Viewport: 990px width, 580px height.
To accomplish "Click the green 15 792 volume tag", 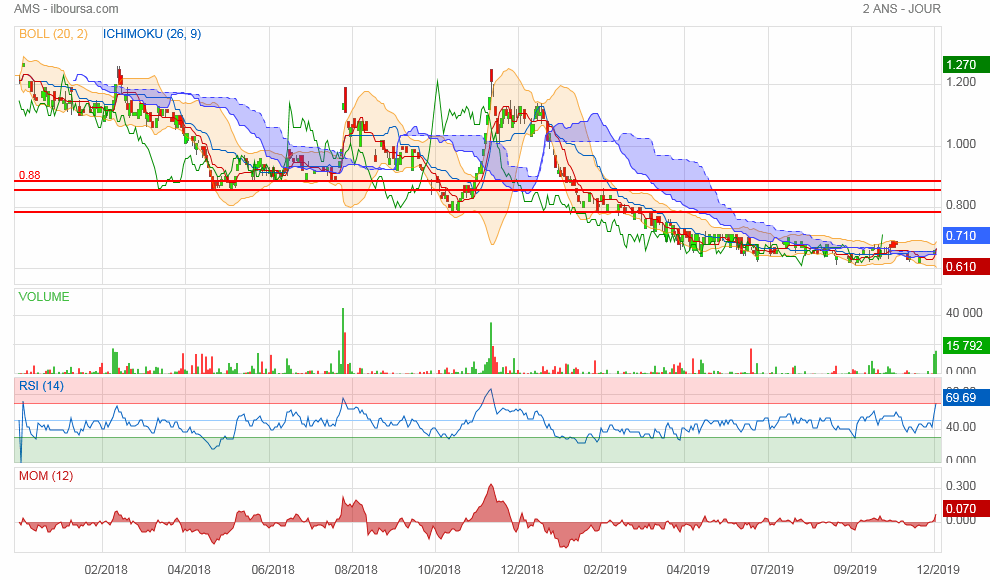I will pyautogui.click(x=966, y=345).
